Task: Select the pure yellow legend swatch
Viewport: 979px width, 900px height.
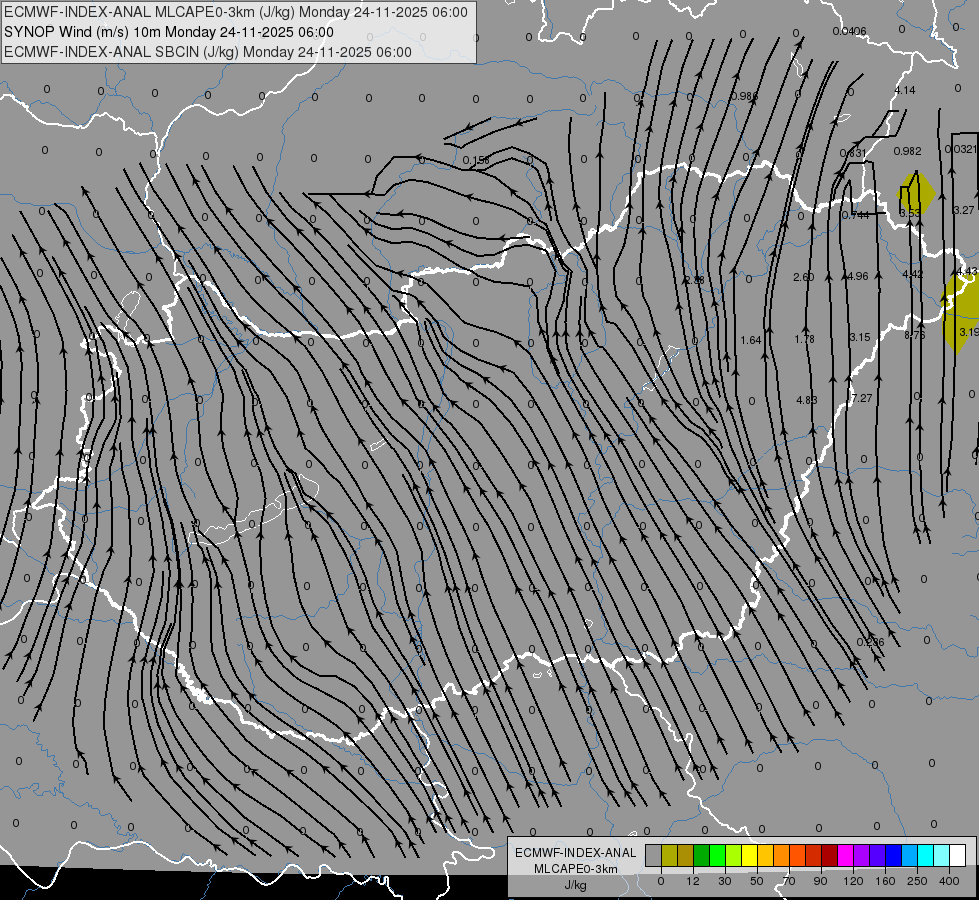Action: click(x=749, y=855)
